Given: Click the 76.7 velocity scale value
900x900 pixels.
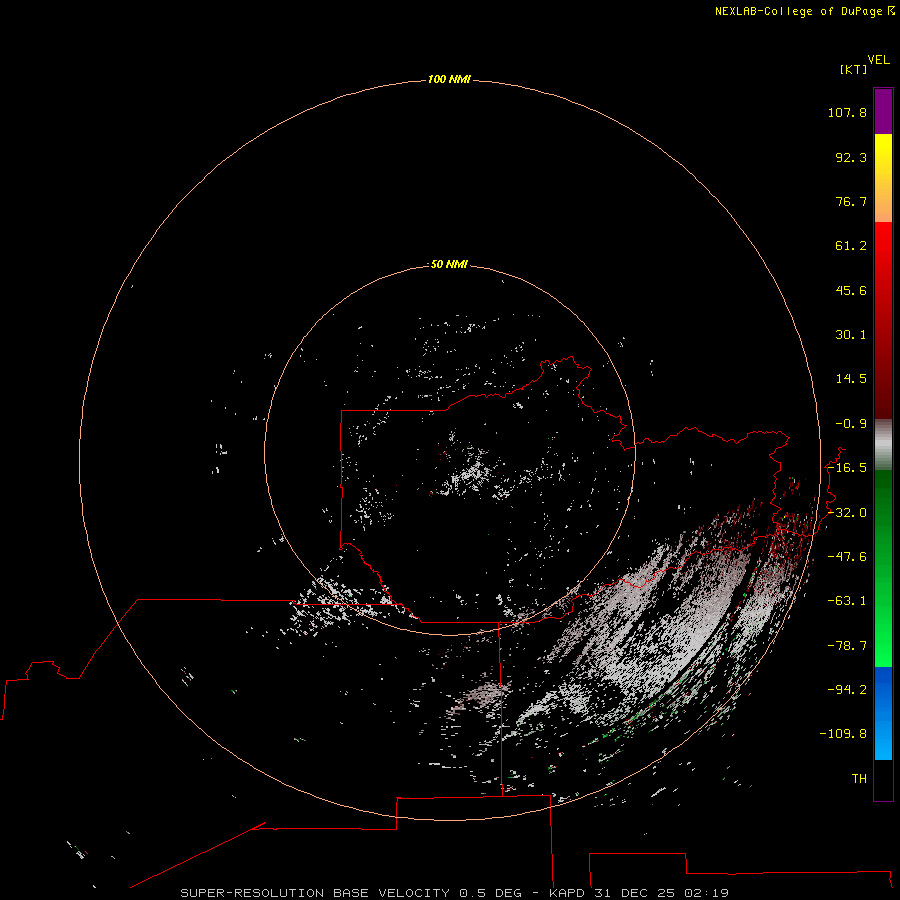Looking at the screenshot, I should 851,201.
